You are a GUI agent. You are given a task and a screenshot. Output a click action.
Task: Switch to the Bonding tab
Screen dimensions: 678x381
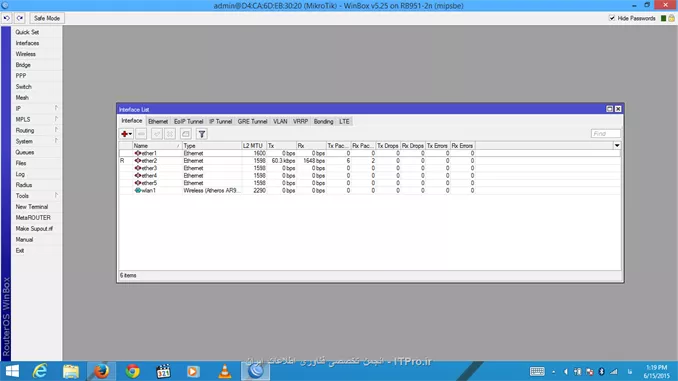(323, 122)
